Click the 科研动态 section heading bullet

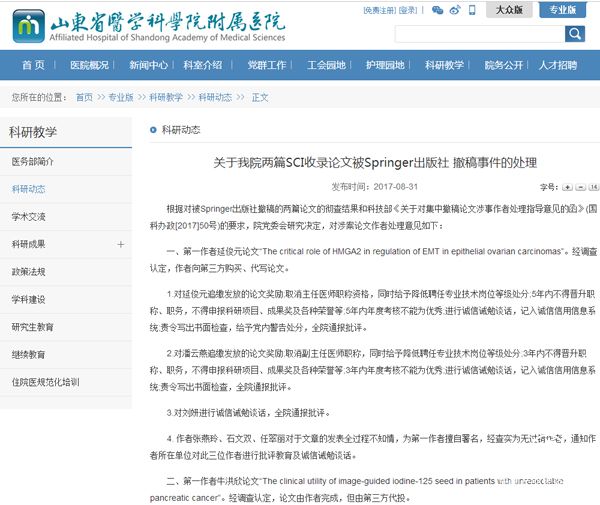pos(153,130)
